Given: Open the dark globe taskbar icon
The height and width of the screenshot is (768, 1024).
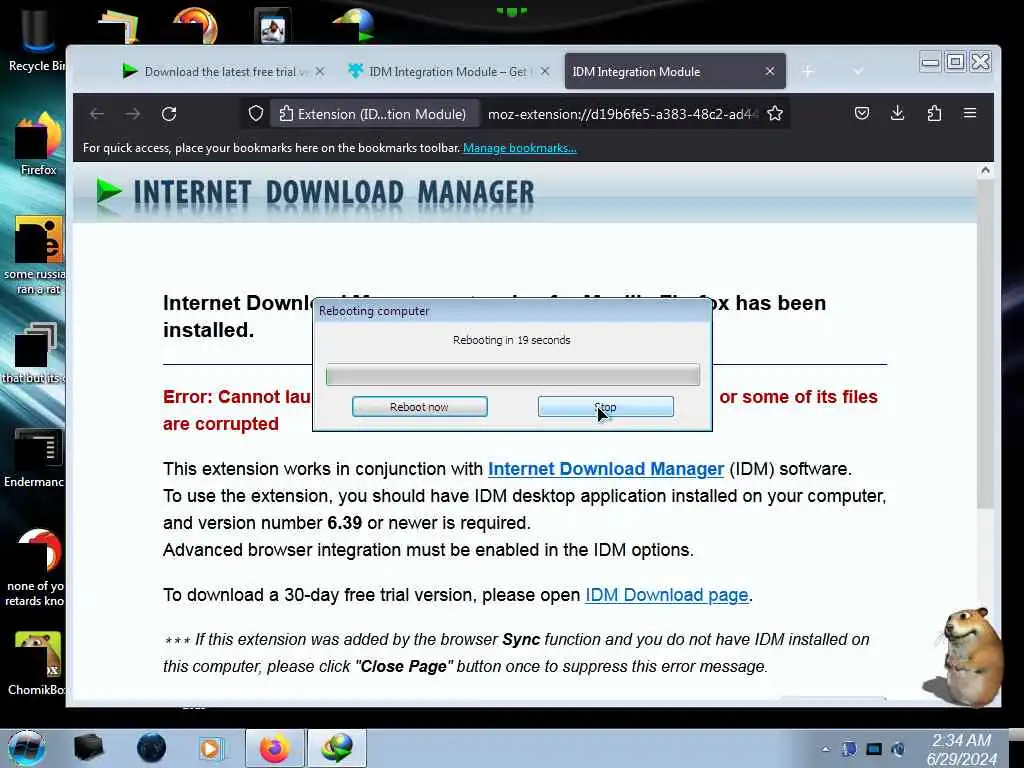Looking at the screenshot, I should point(151,748).
